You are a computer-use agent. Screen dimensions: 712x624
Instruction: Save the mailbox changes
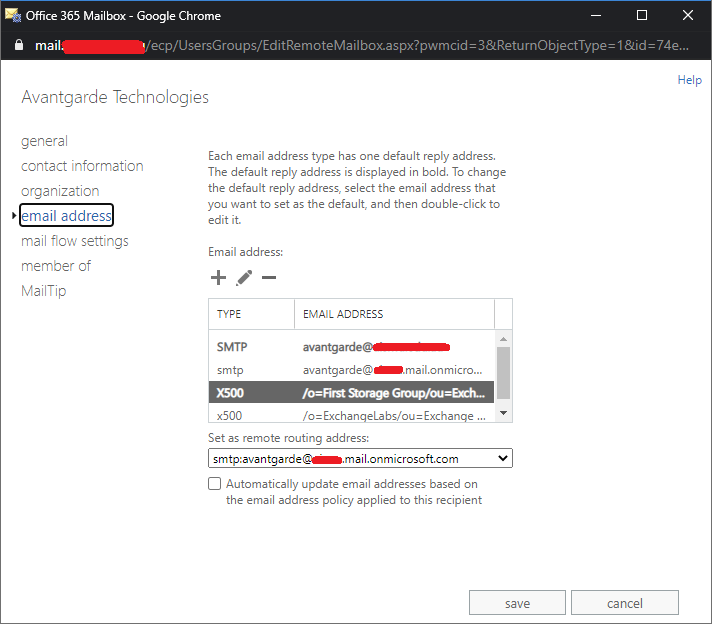[517, 603]
